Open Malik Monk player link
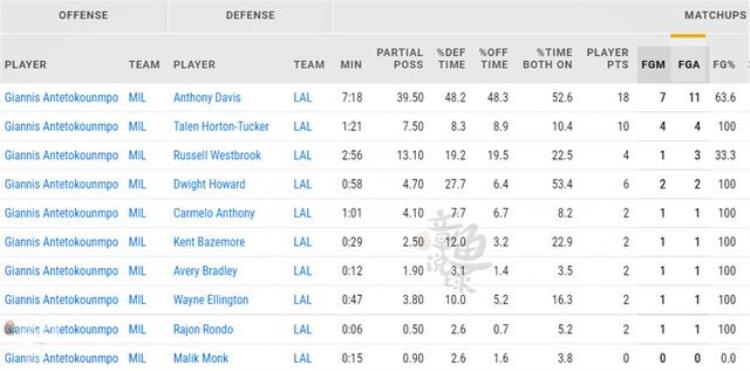 [201, 358]
